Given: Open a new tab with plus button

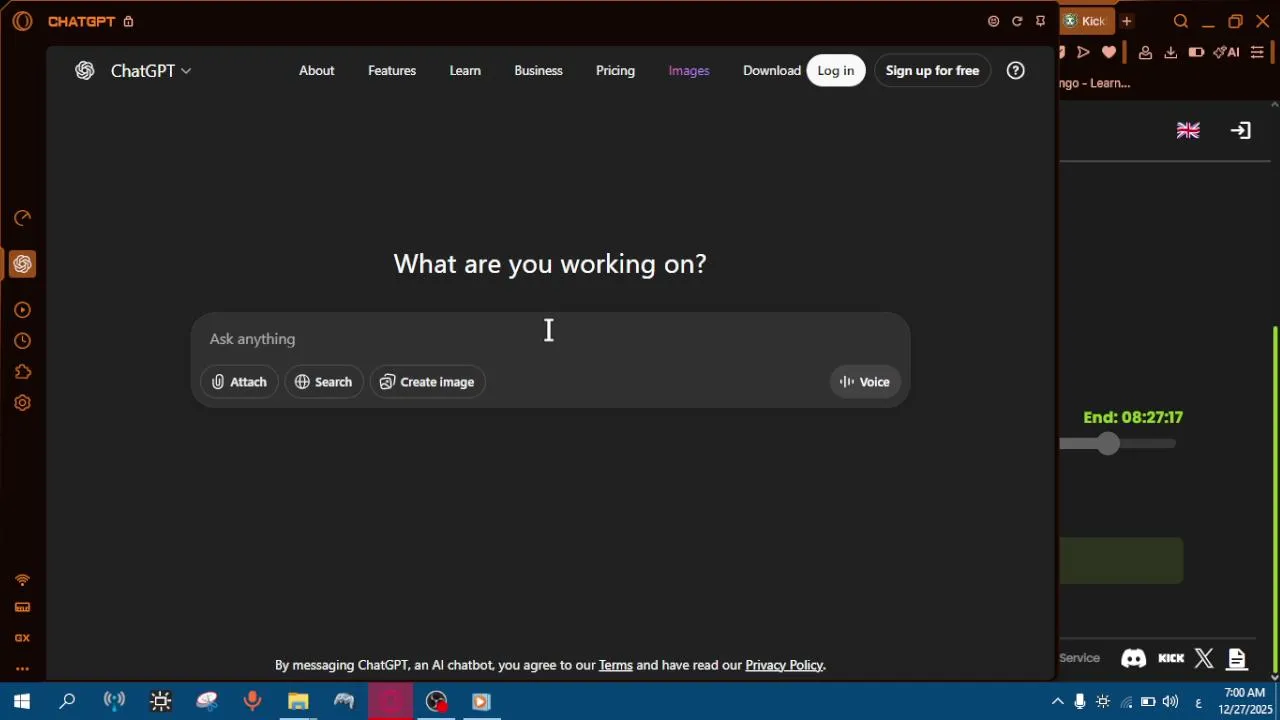Looking at the screenshot, I should pos(1126,21).
